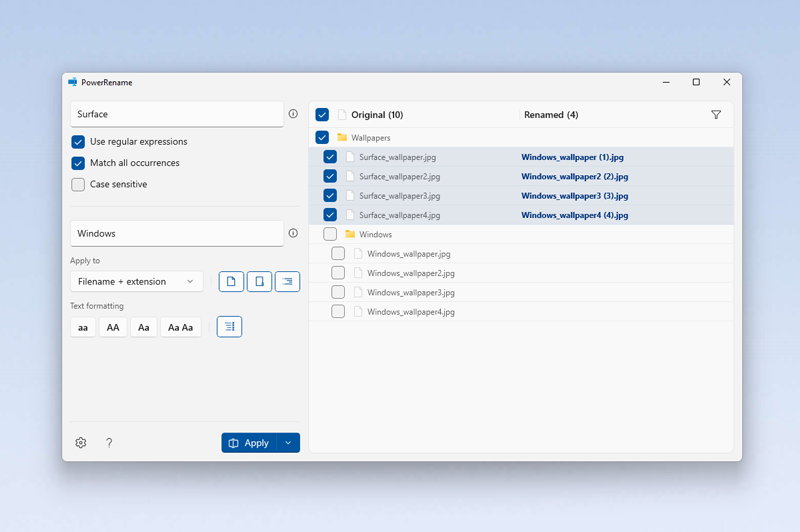Click the filter icon above the renamed list

(716, 115)
